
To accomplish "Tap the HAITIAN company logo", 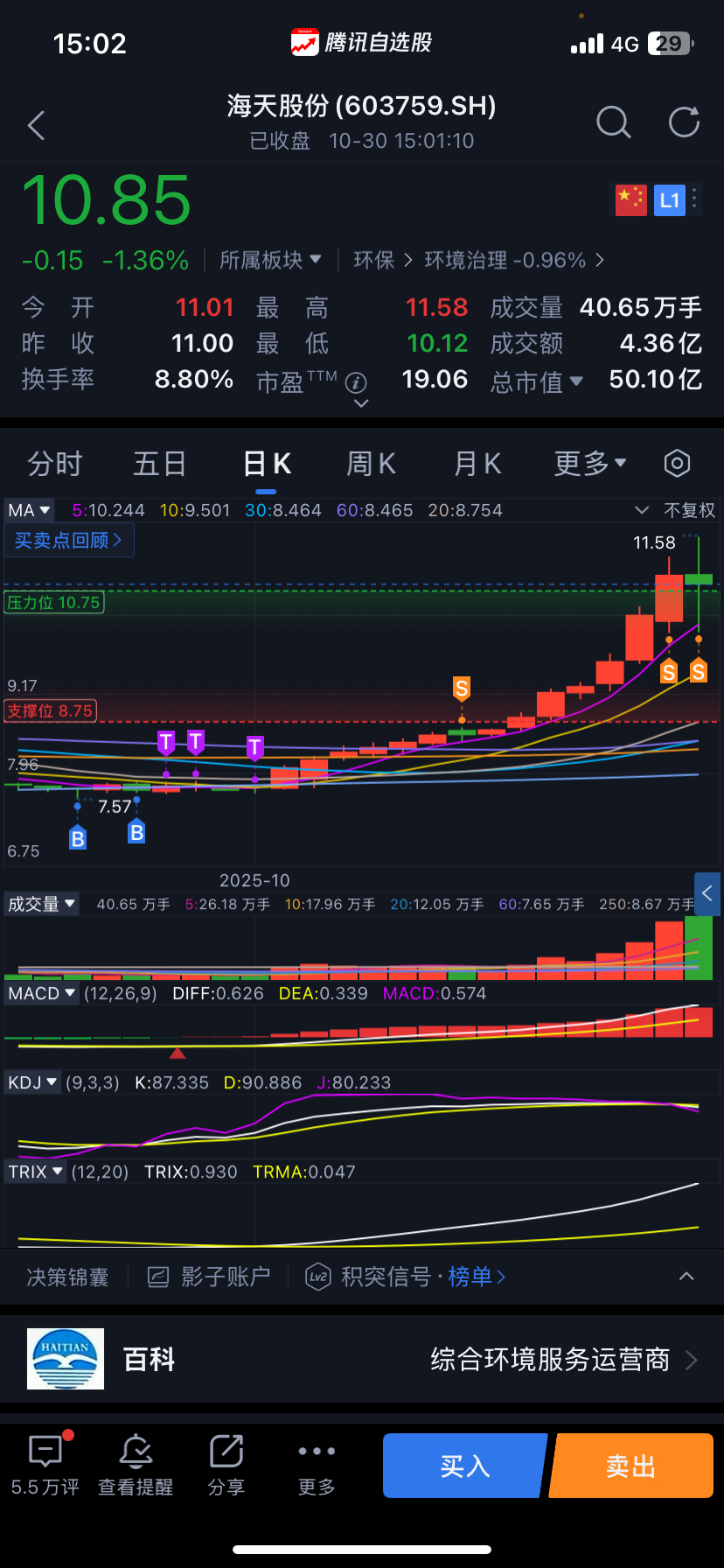I will tap(66, 1359).
